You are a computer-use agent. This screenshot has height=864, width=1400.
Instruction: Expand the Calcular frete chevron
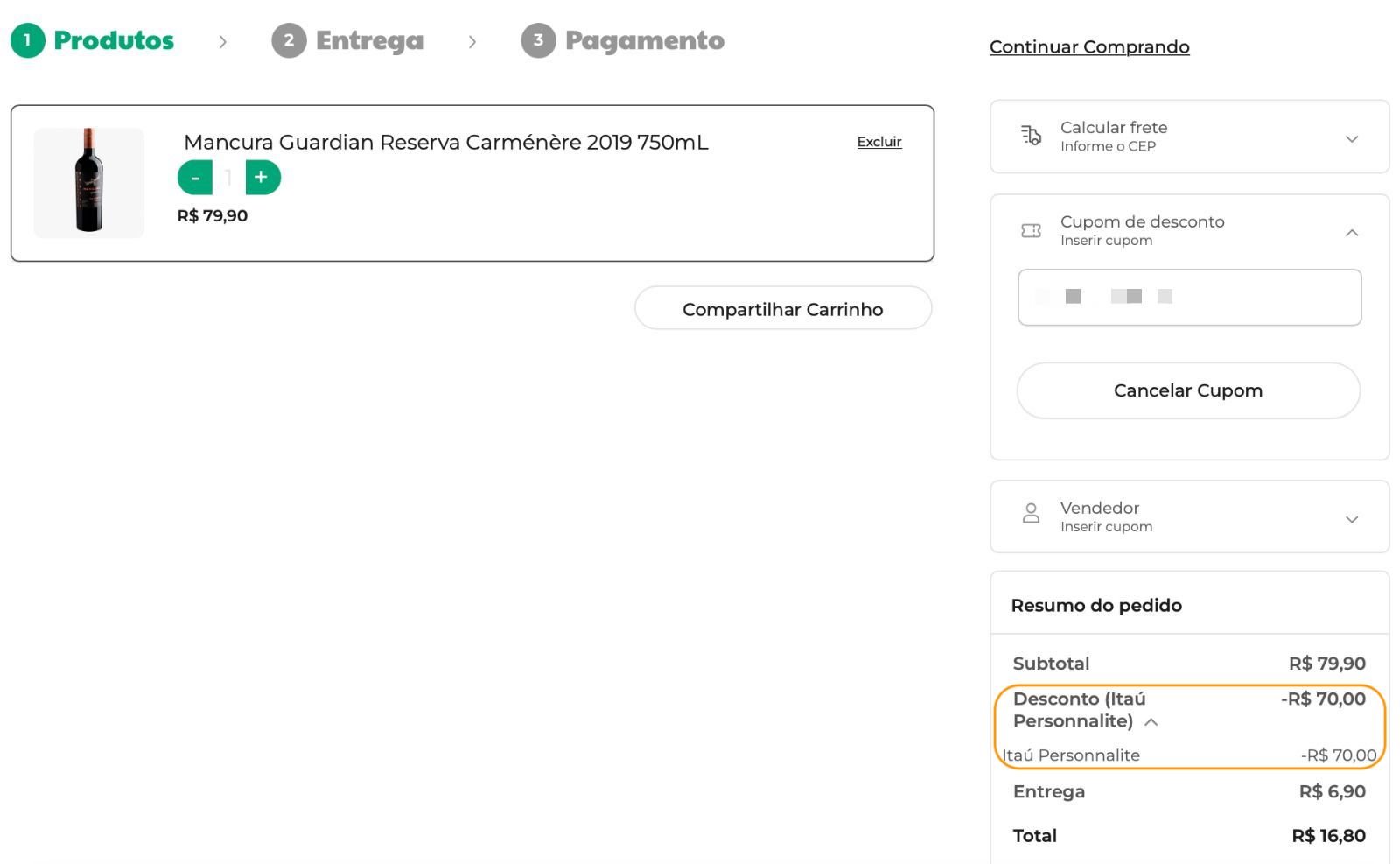pyautogui.click(x=1352, y=138)
